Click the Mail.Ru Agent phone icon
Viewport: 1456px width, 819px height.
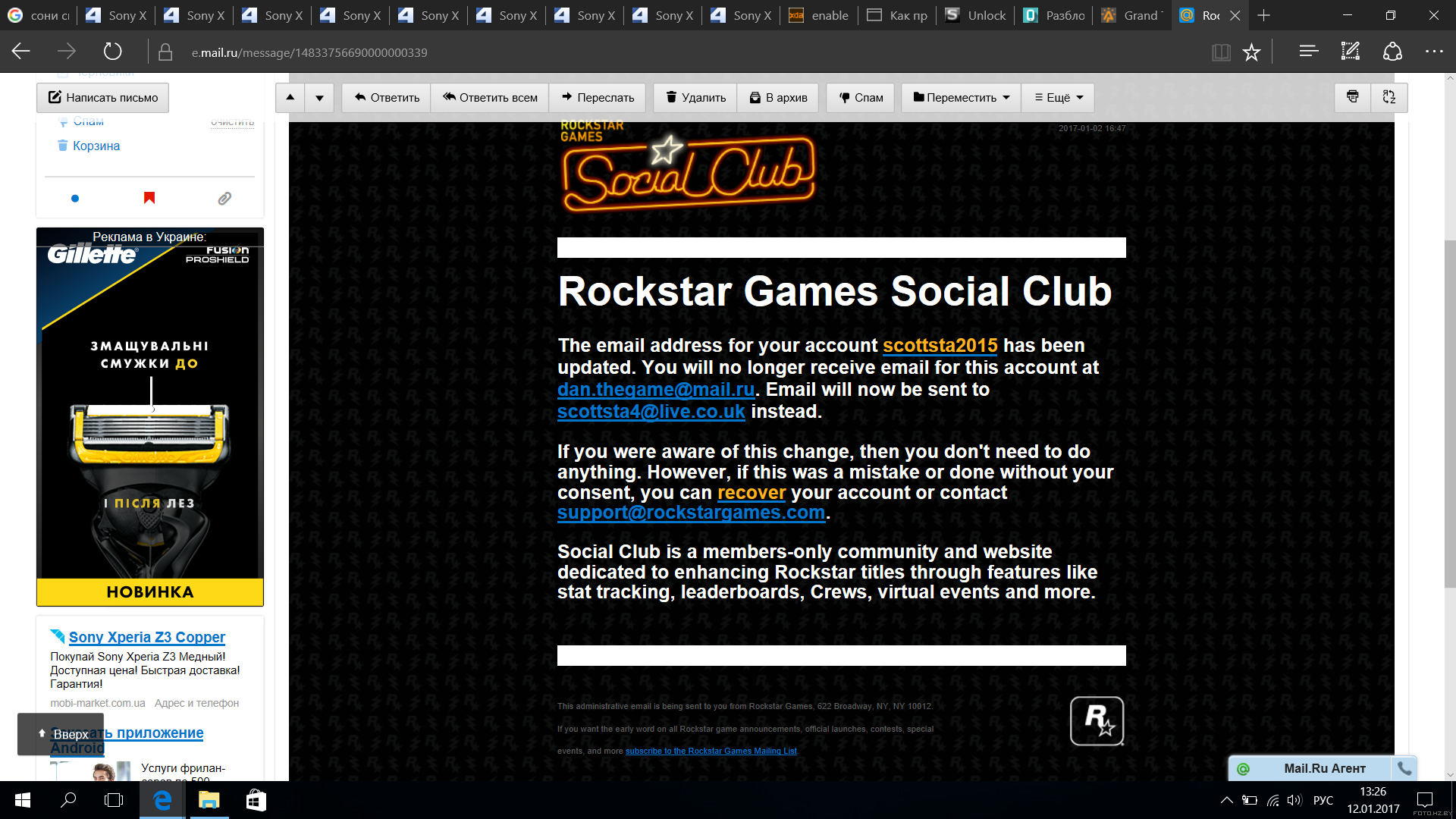(1404, 768)
